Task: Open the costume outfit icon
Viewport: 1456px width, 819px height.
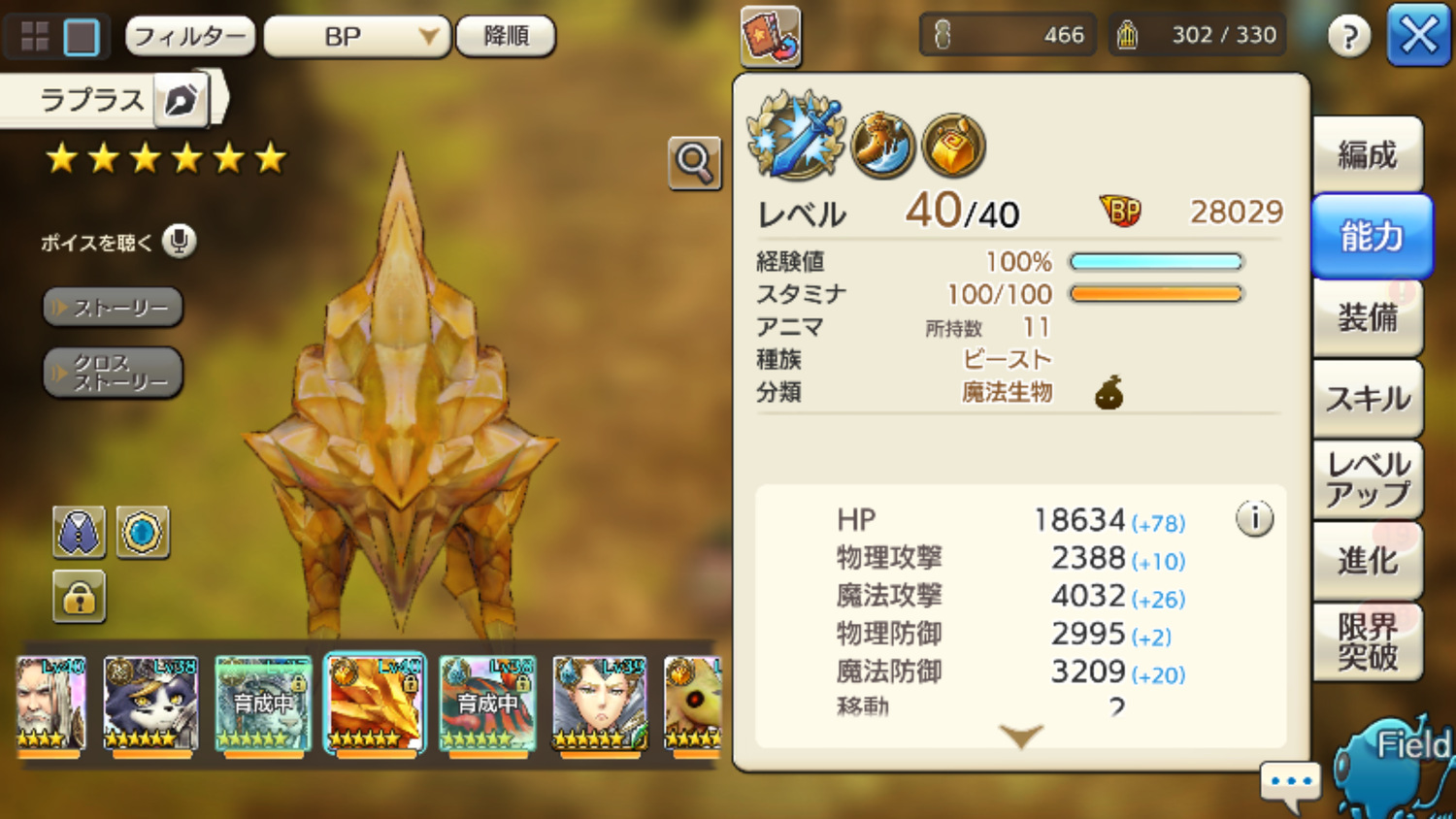Action: [79, 532]
